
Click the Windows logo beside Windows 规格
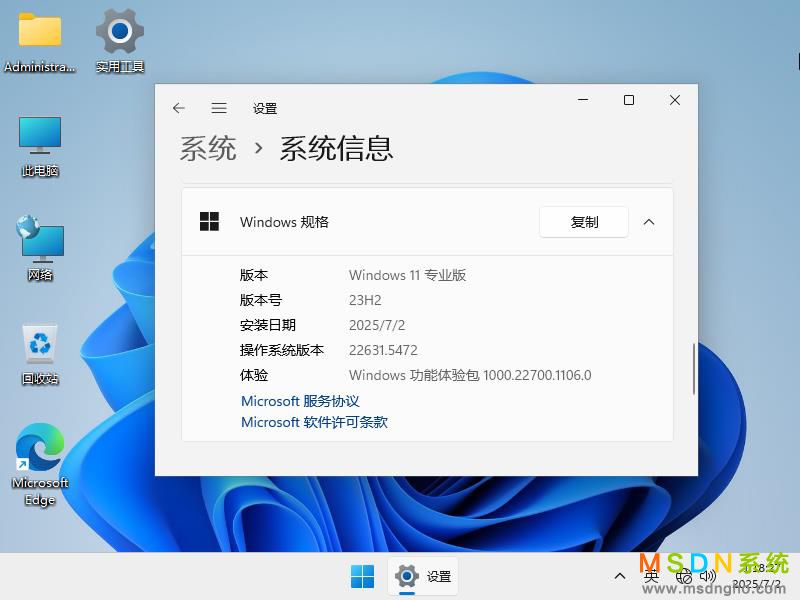click(209, 221)
